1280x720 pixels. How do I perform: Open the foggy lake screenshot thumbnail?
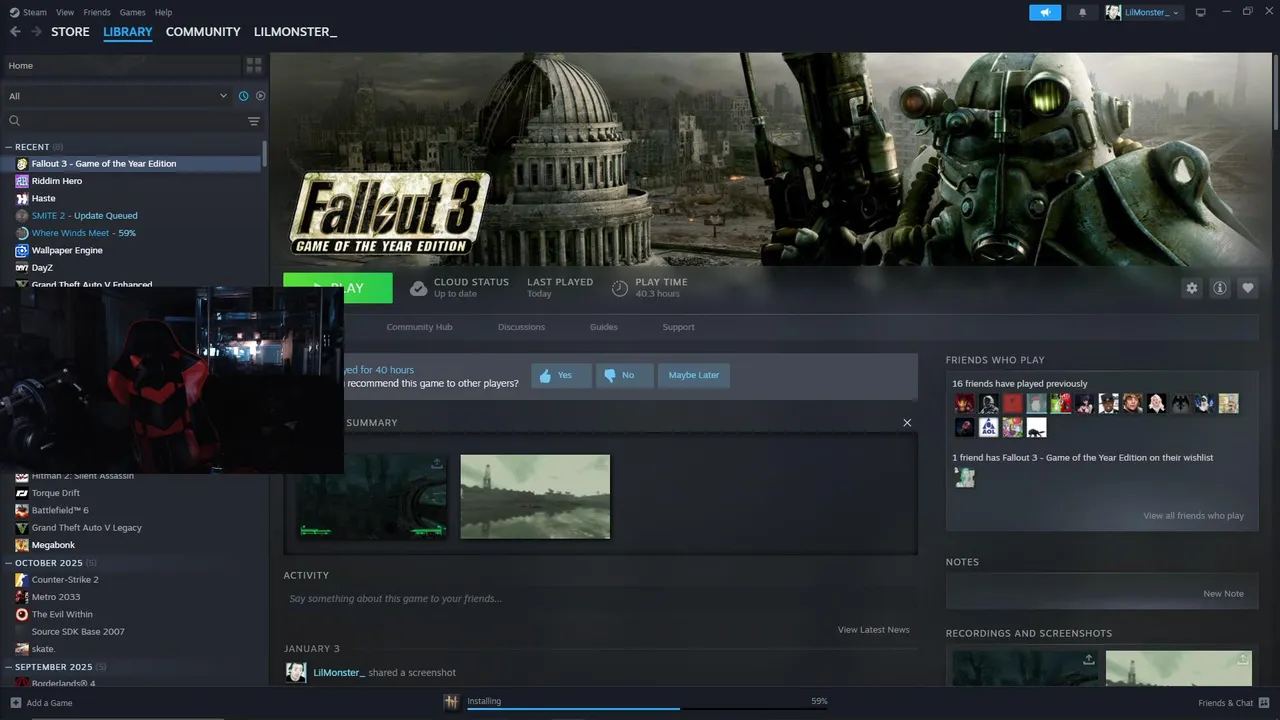pos(535,497)
